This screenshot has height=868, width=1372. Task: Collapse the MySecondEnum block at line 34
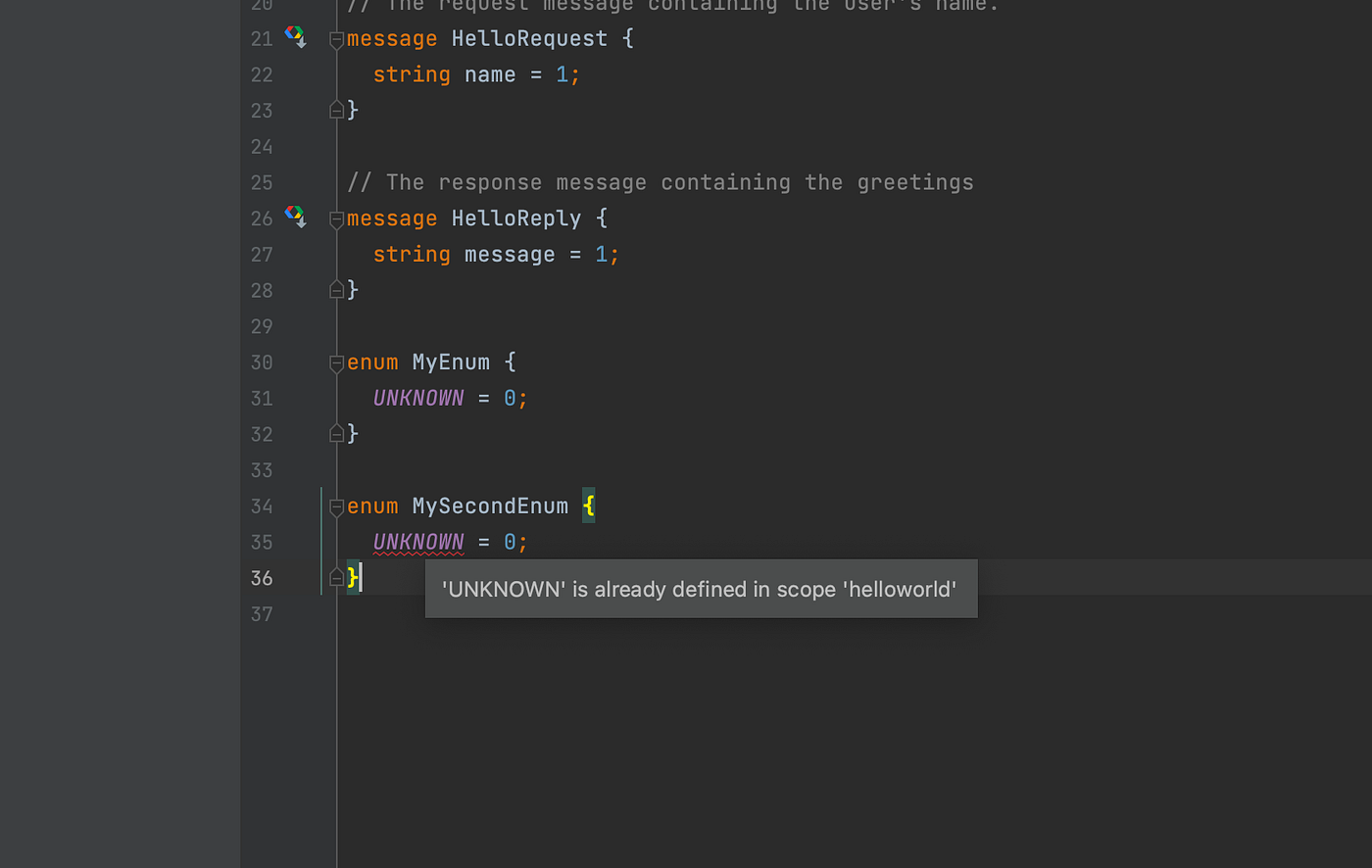(x=336, y=508)
